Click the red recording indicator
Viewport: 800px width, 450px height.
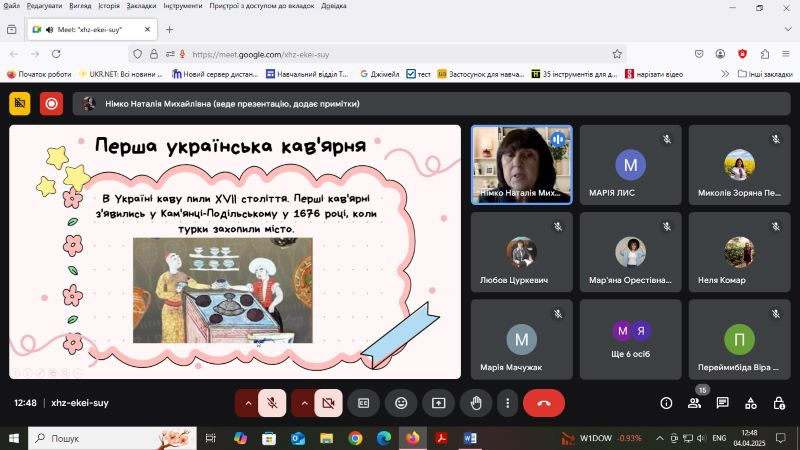[x=51, y=104]
